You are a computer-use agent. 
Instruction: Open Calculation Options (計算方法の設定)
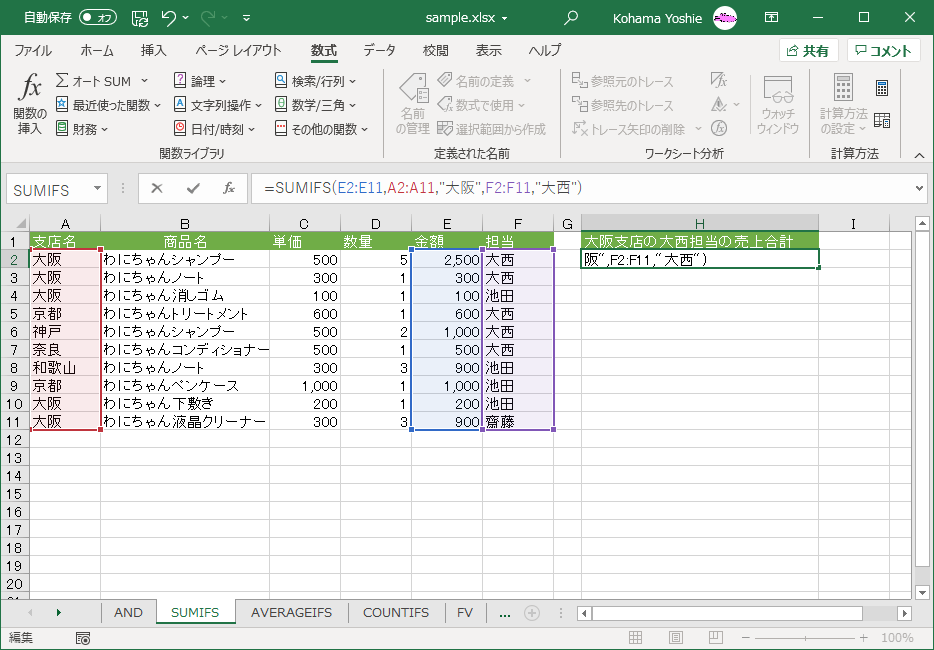tap(843, 104)
